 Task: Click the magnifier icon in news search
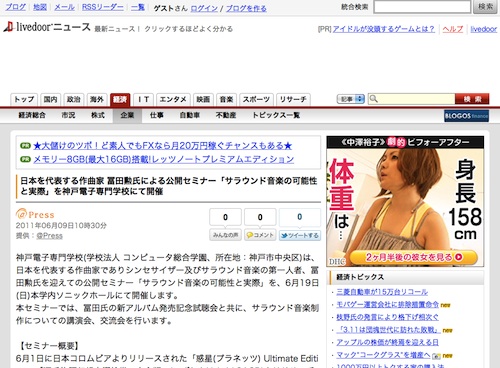[x=374, y=99]
